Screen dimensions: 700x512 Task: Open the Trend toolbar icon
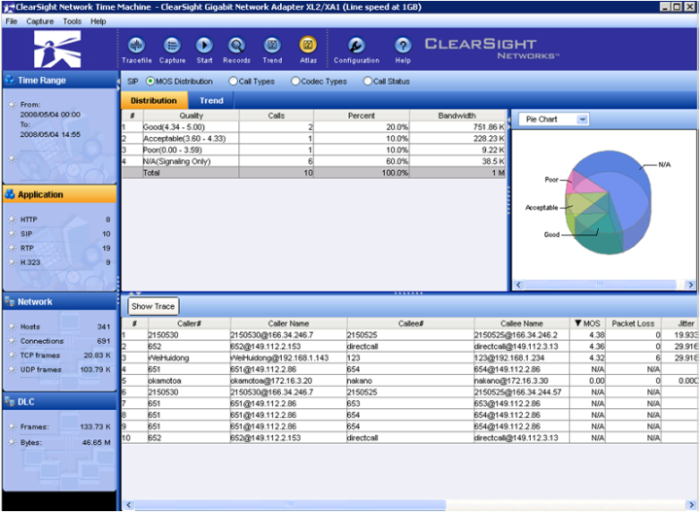[272, 45]
